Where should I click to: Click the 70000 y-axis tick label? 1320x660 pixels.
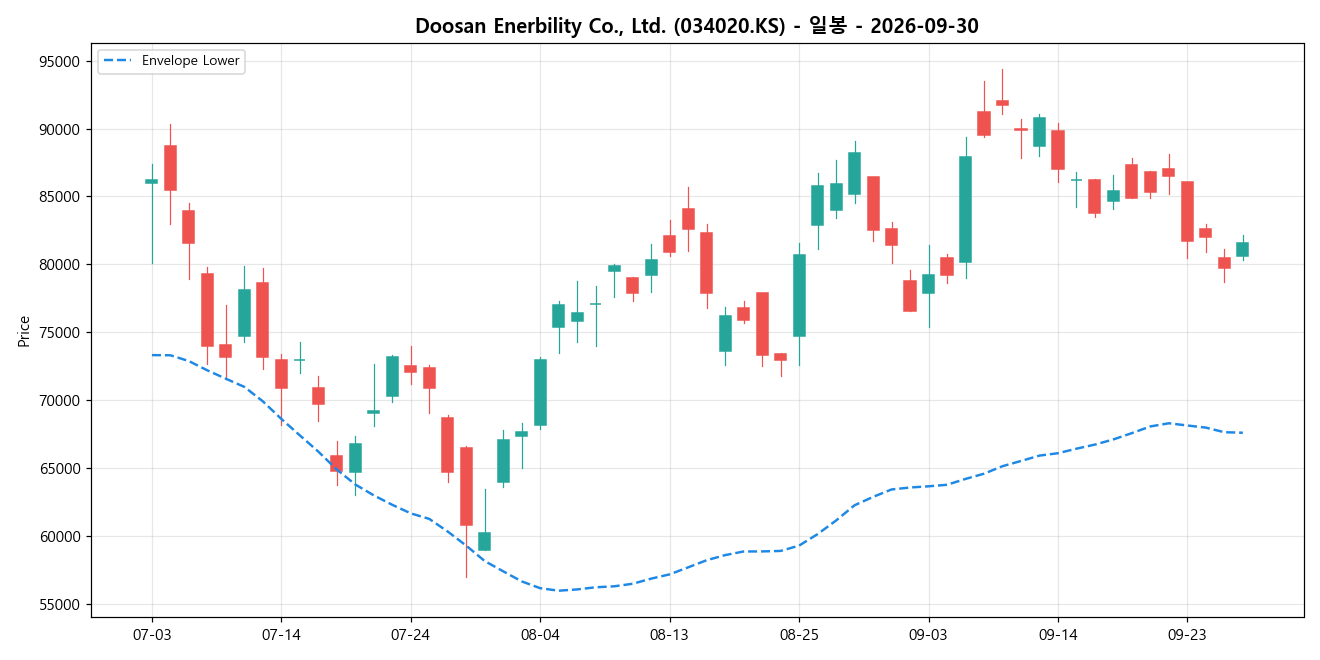coord(59,401)
